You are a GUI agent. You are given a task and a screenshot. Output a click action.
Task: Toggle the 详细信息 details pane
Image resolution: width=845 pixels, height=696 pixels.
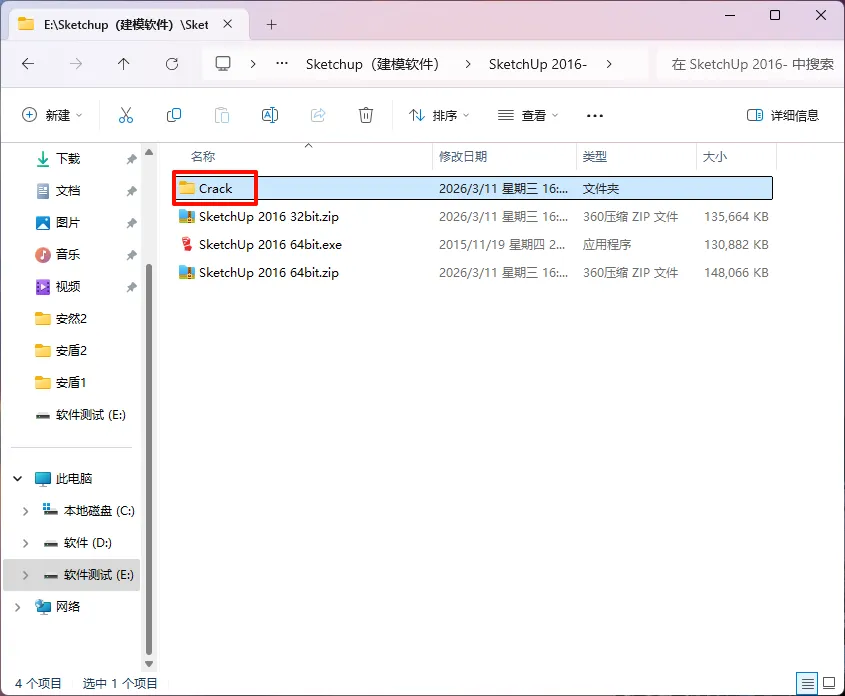coord(782,115)
